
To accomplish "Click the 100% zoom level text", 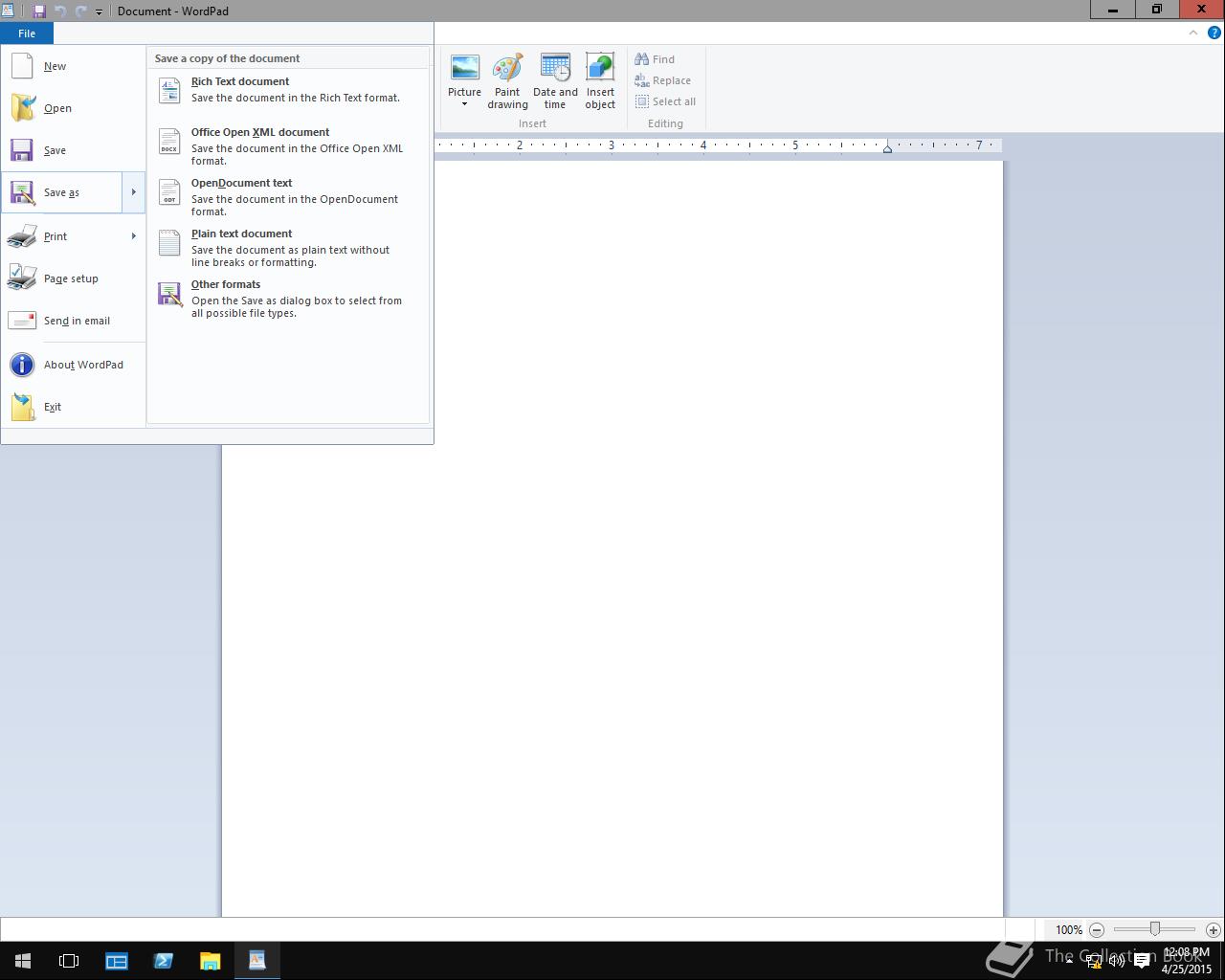I will (1069, 929).
